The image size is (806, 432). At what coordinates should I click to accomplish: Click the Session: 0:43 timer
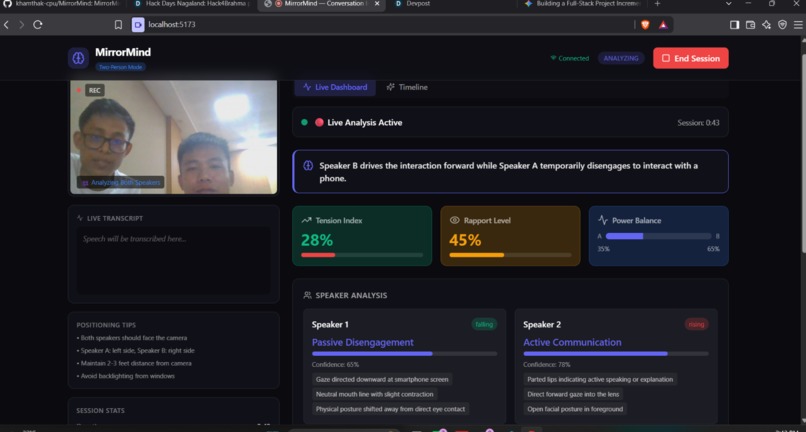pos(698,122)
